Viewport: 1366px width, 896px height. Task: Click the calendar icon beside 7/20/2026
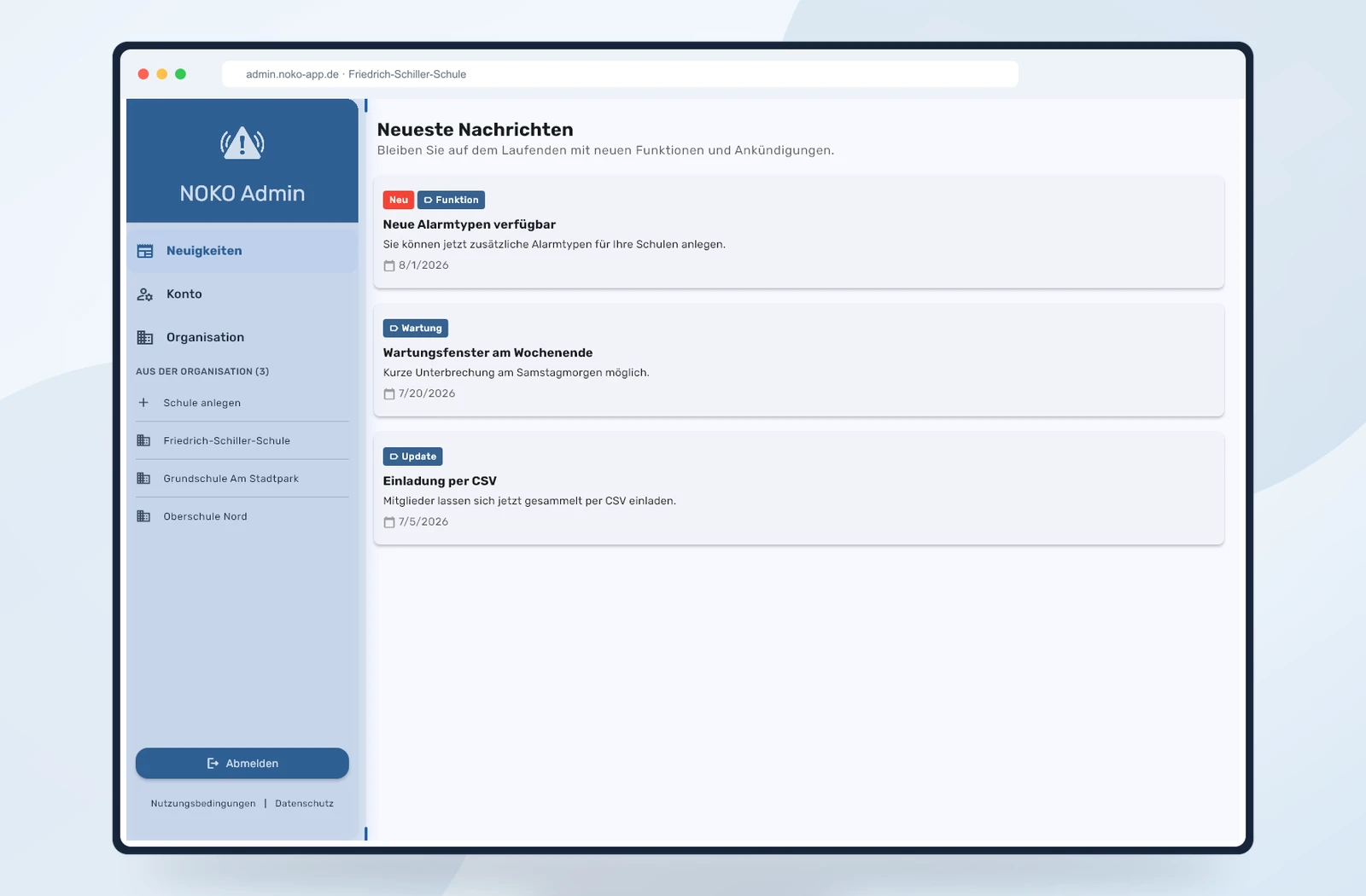pos(389,393)
